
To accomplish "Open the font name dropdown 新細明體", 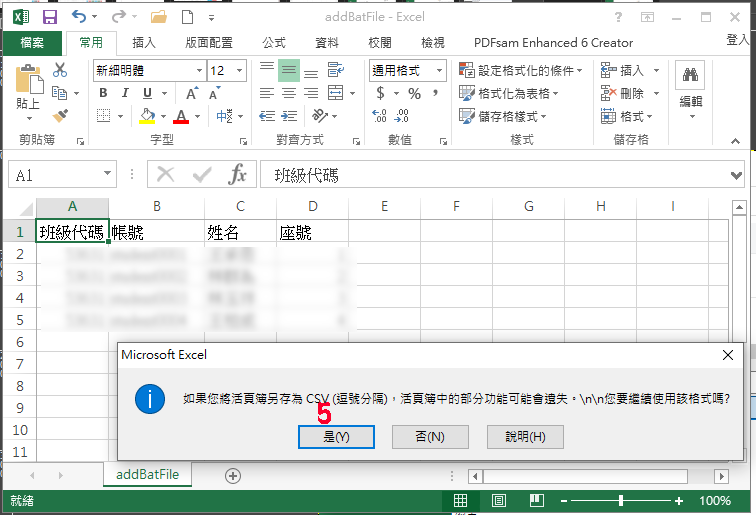I will point(199,70).
